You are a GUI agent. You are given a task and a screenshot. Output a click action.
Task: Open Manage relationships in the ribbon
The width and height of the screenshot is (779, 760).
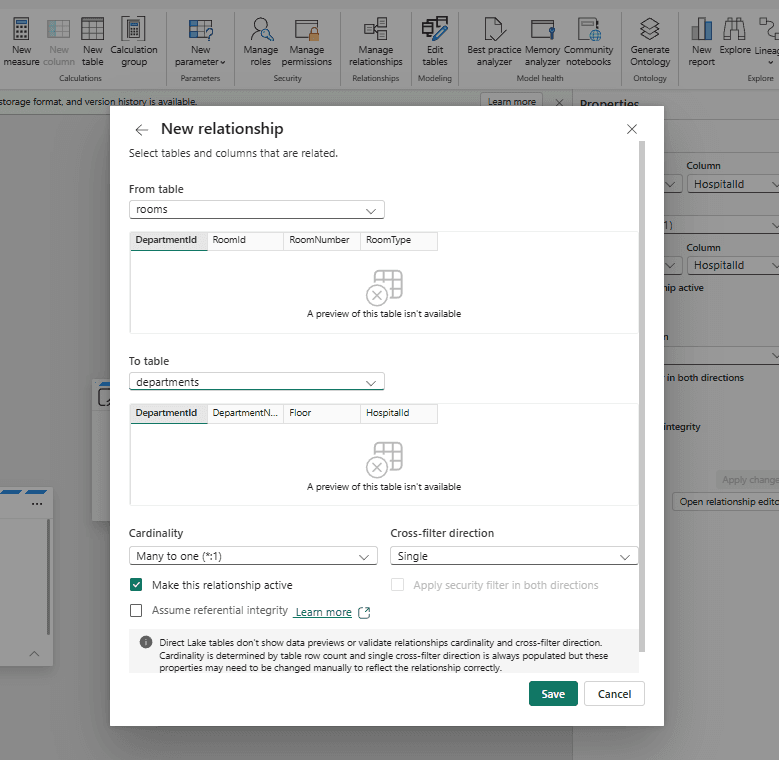[x=376, y=42]
